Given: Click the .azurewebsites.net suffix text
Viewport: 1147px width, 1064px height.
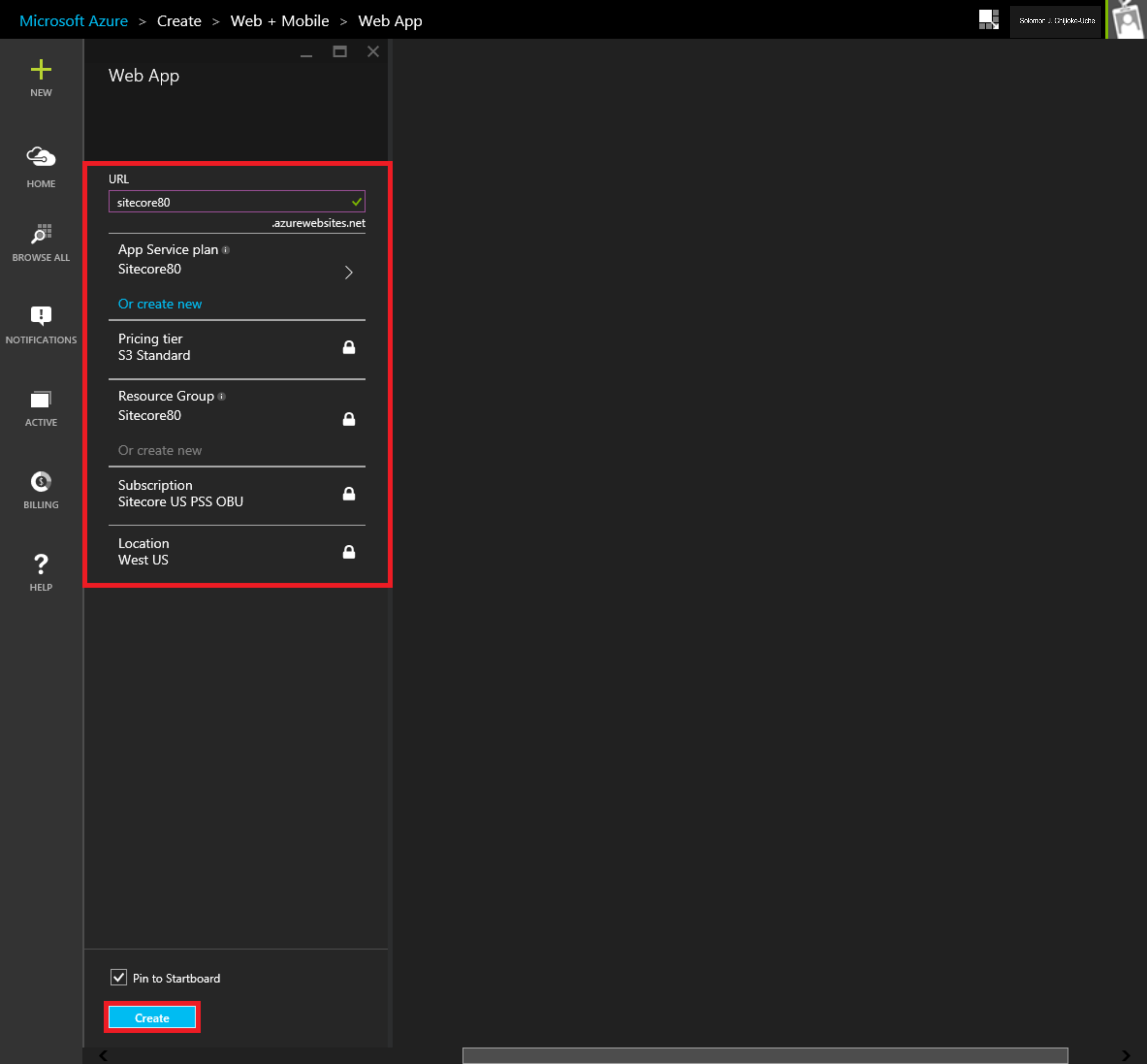Looking at the screenshot, I should click(319, 223).
